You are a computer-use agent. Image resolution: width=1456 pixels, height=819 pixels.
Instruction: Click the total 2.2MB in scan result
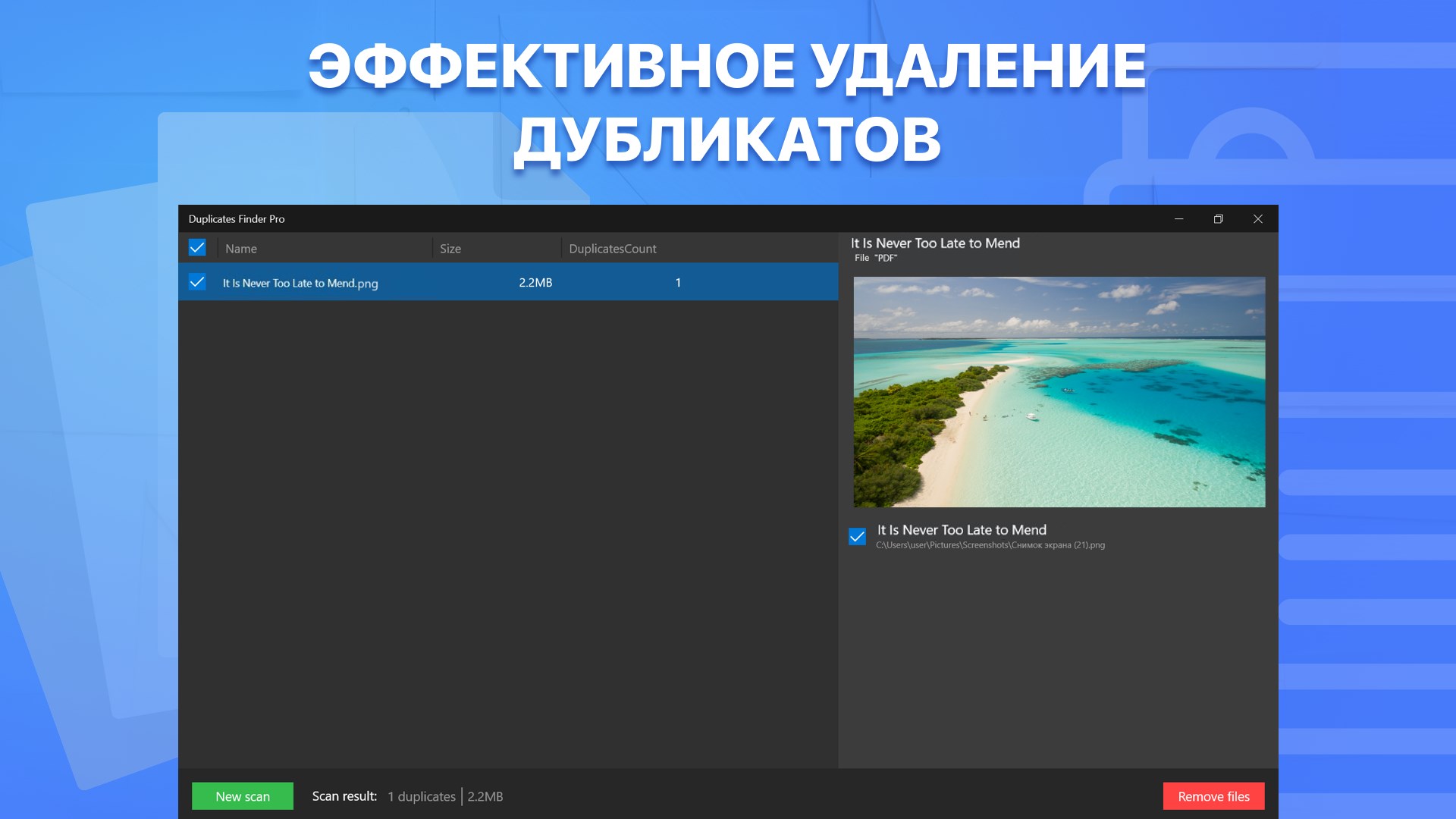[x=485, y=796]
